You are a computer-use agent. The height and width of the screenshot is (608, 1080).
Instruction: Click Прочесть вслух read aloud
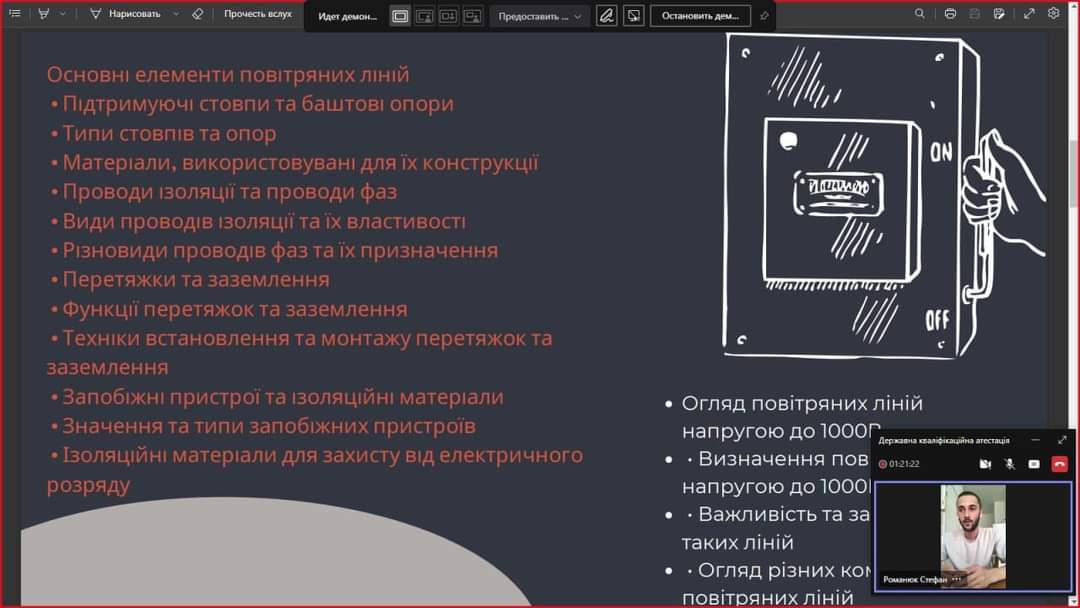click(x=258, y=14)
